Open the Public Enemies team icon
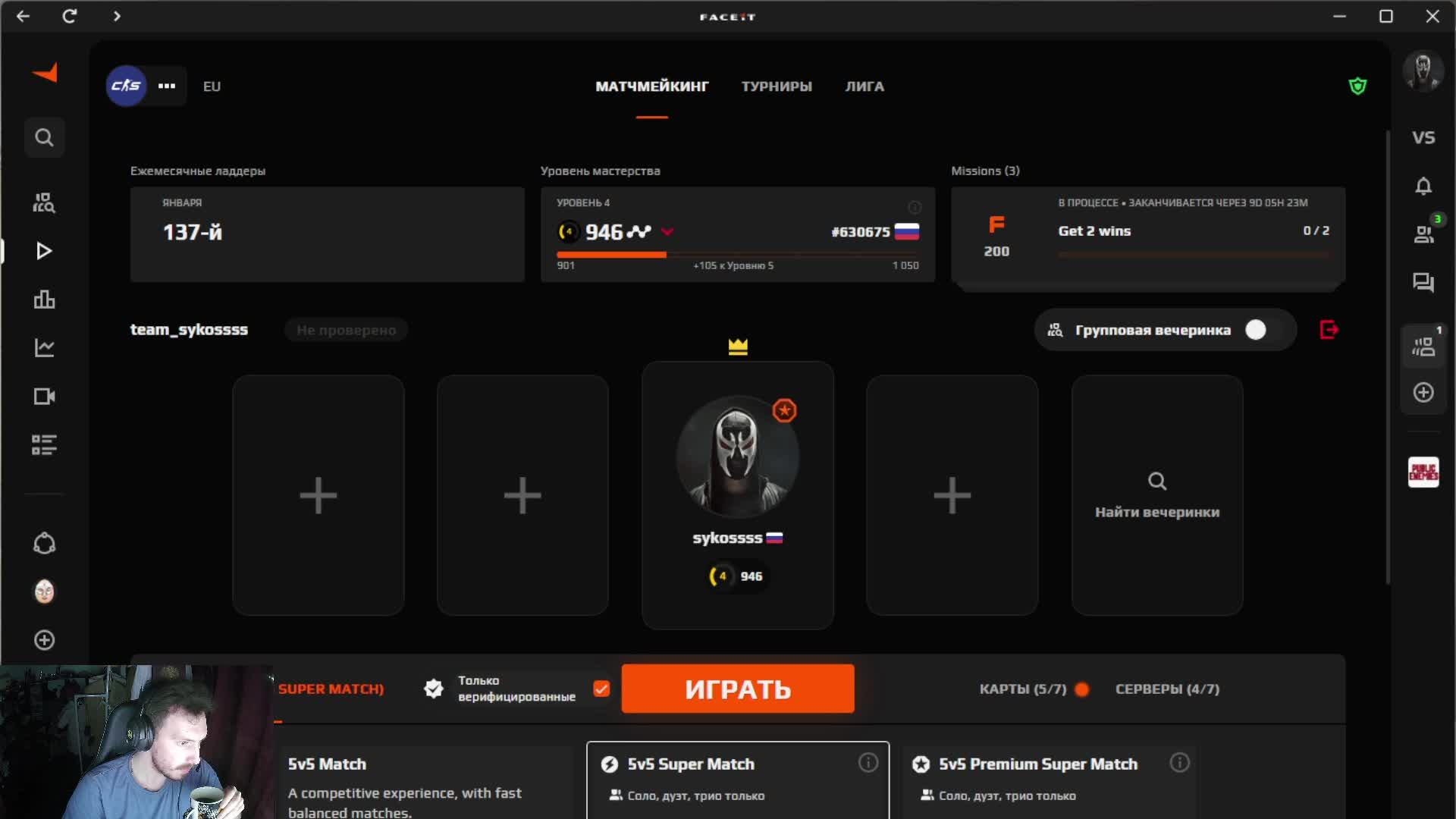Viewport: 1456px width, 819px height. coord(1423,472)
